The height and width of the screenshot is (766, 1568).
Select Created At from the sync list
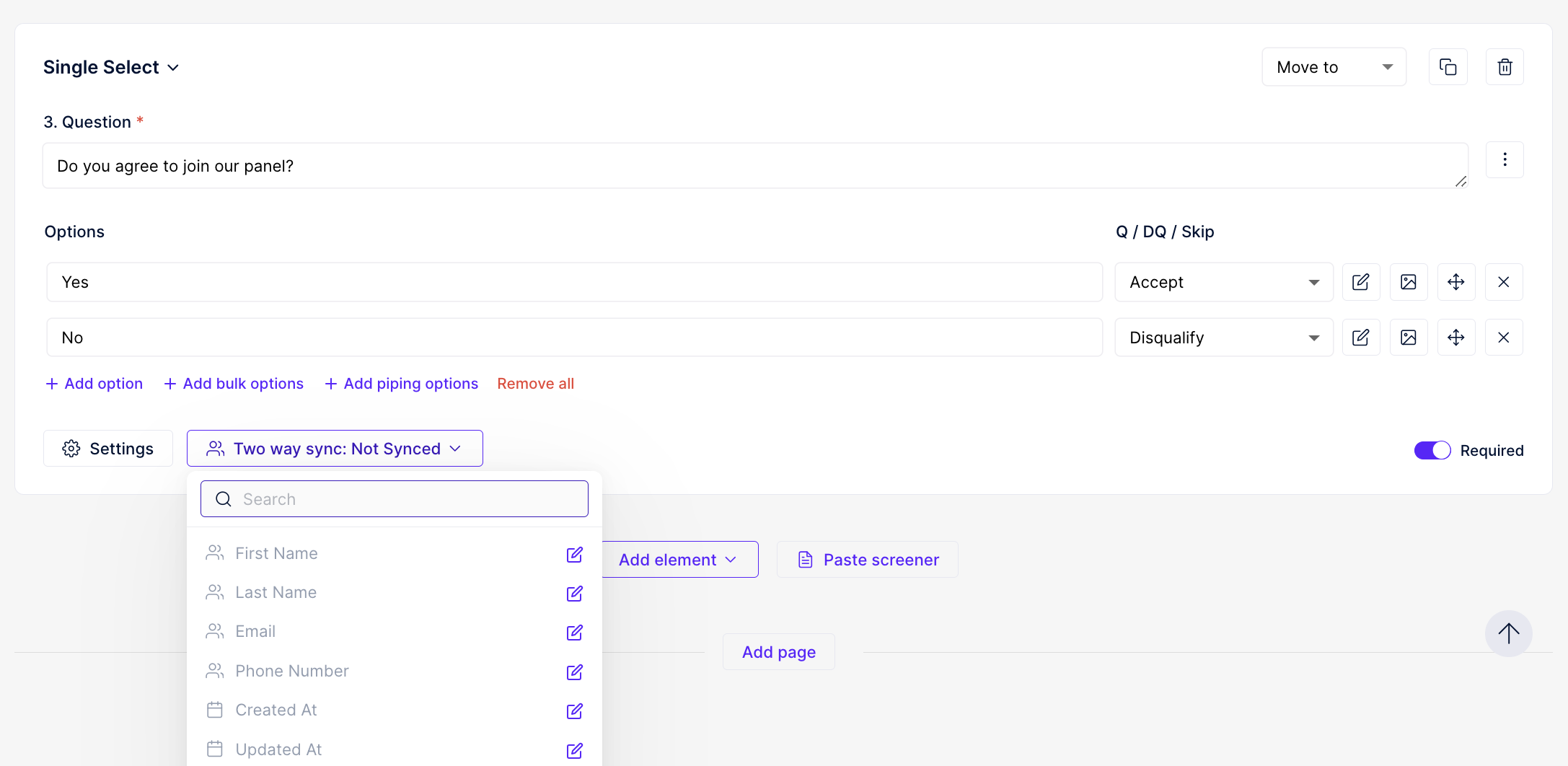394,710
